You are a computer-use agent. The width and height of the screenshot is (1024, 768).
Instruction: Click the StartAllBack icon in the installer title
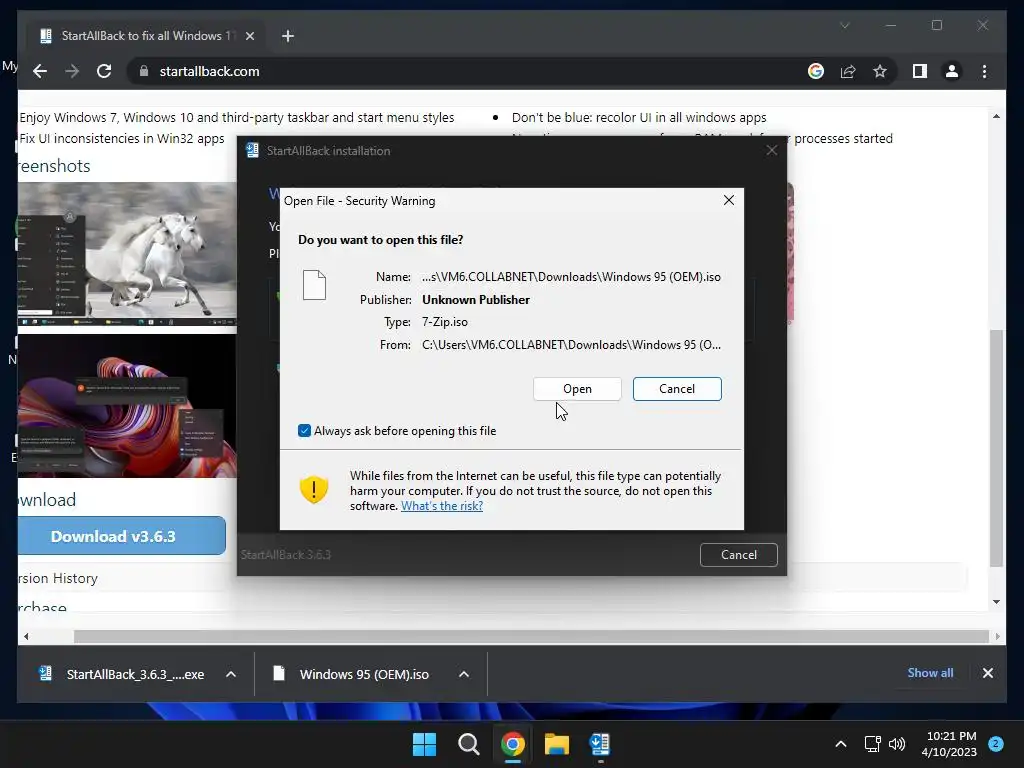(252, 150)
